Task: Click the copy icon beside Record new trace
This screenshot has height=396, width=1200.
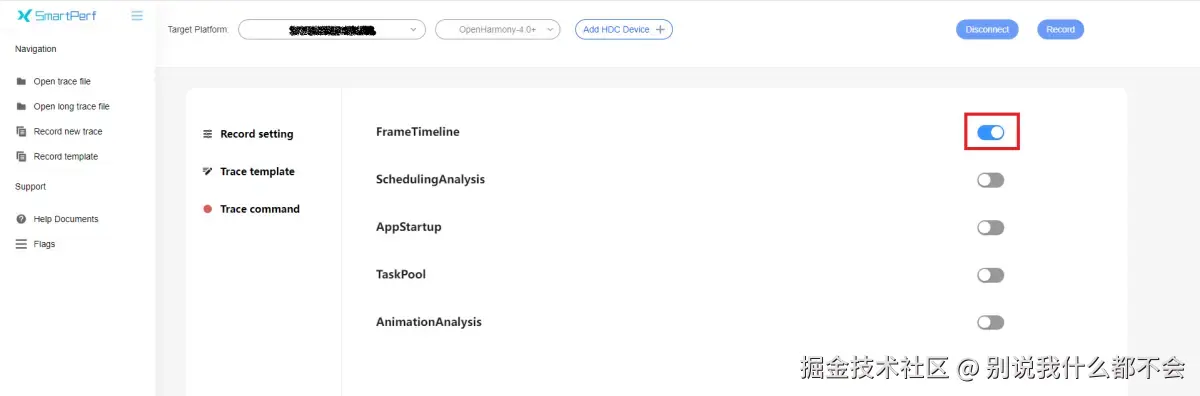Action: pyautogui.click(x=22, y=132)
